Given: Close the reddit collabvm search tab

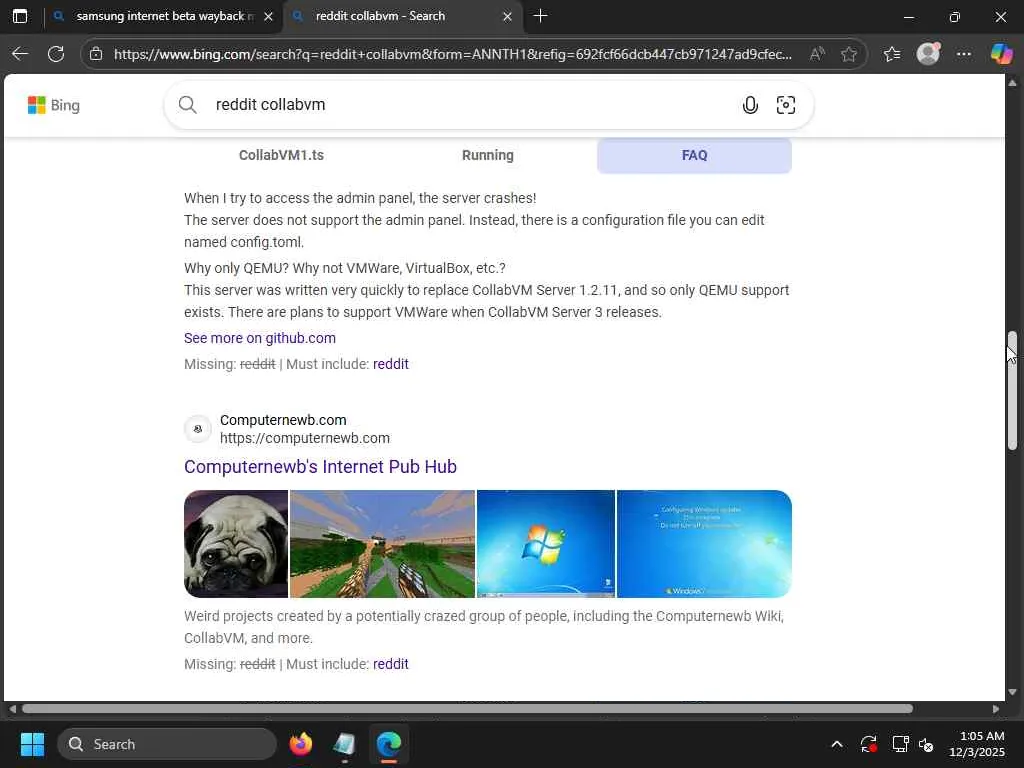Looking at the screenshot, I should click(507, 17).
